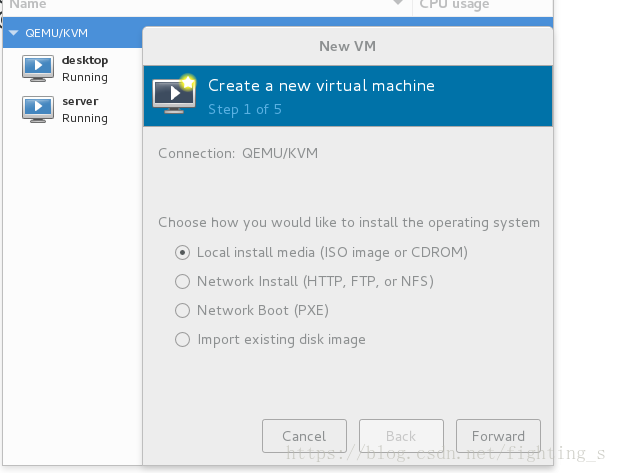Viewport: 617px width, 473px height.
Task: Click the new virtual machine wizard icon
Action: (x=175, y=94)
